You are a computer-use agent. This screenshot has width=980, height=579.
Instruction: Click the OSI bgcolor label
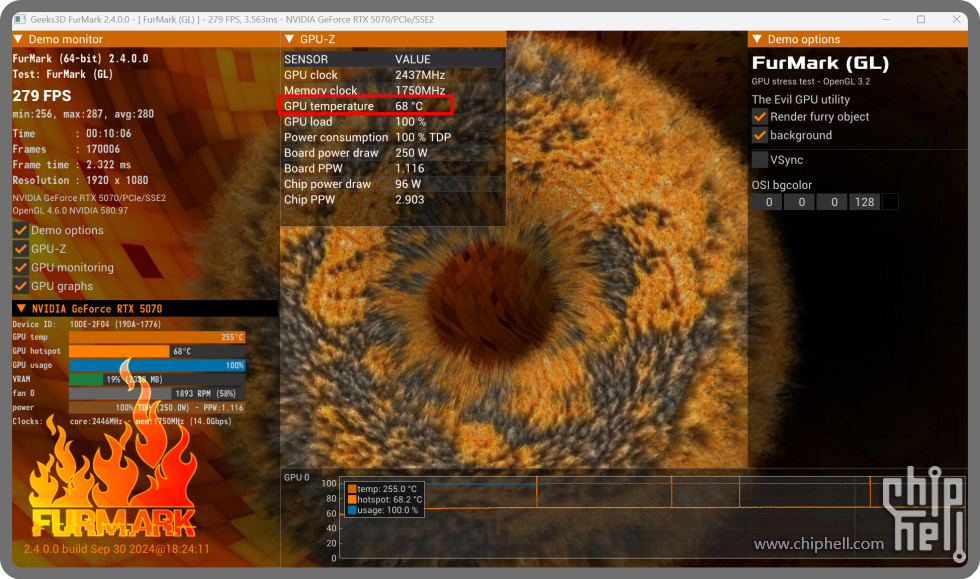point(782,185)
